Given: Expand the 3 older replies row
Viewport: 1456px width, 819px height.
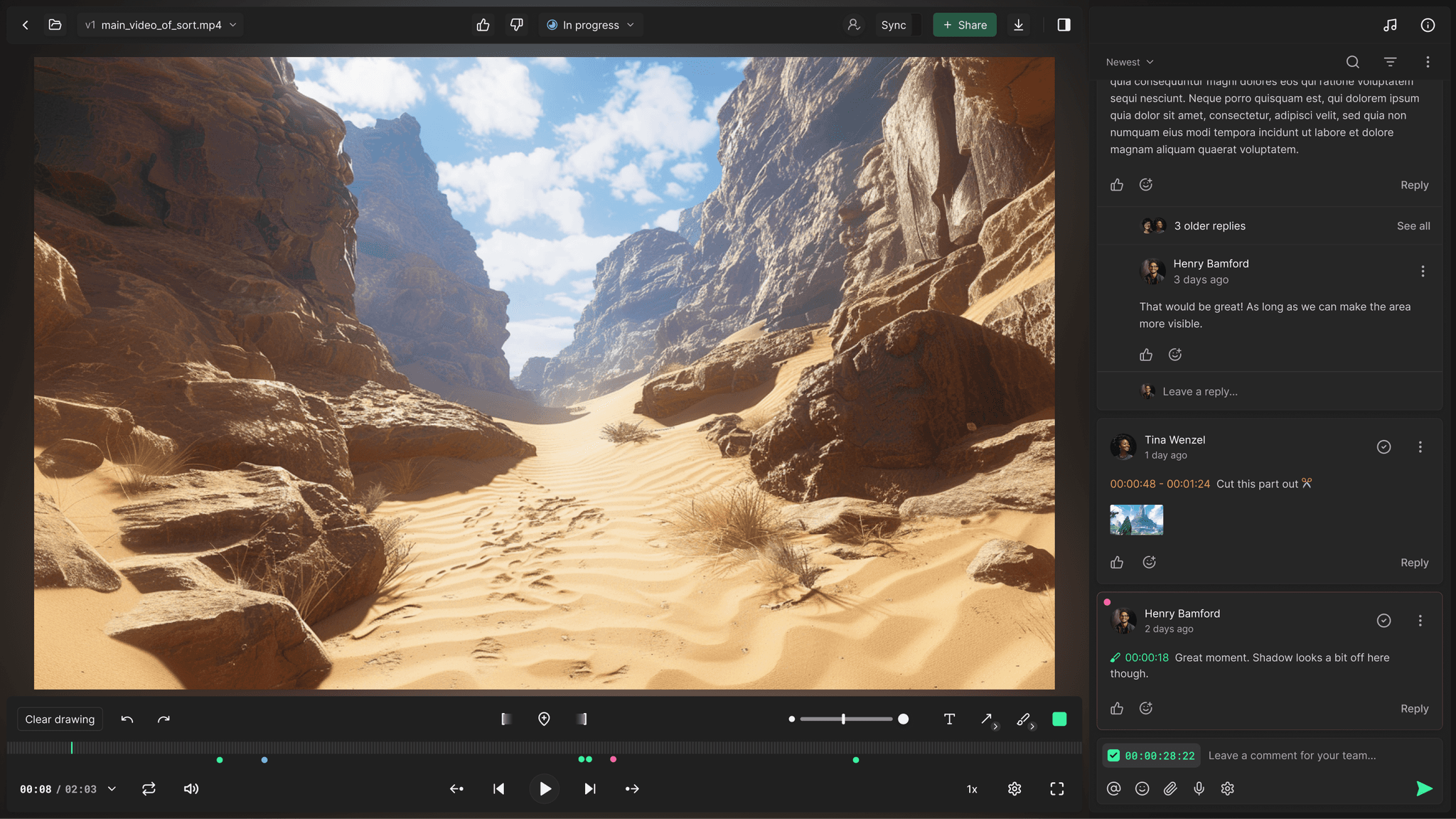Looking at the screenshot, I should [x=1269, y=226].
